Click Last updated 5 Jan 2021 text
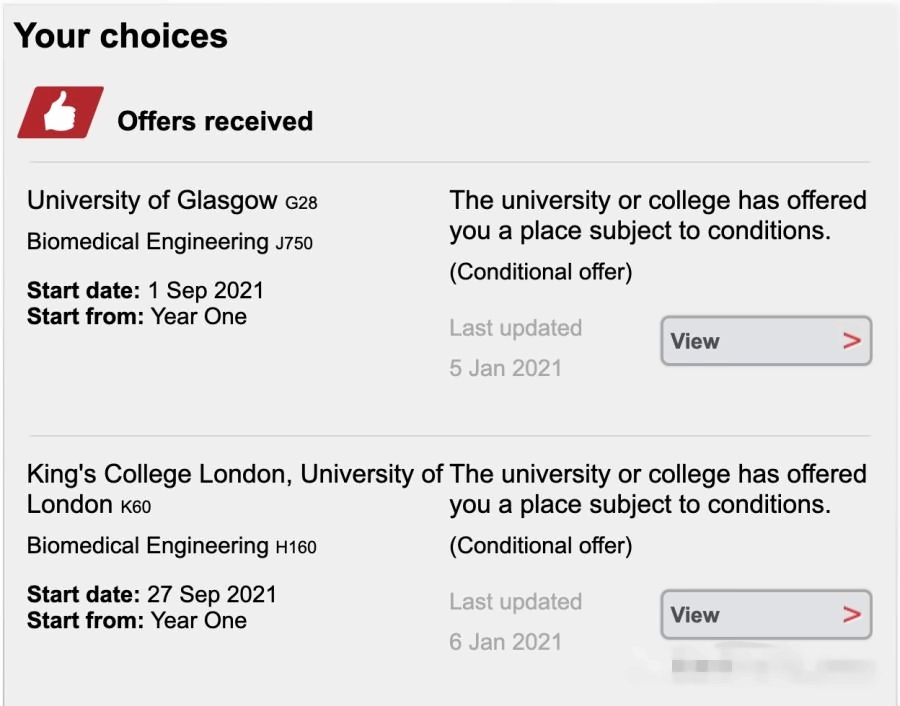900x706 pixels. pyautogui.click(x=515, y=348)
